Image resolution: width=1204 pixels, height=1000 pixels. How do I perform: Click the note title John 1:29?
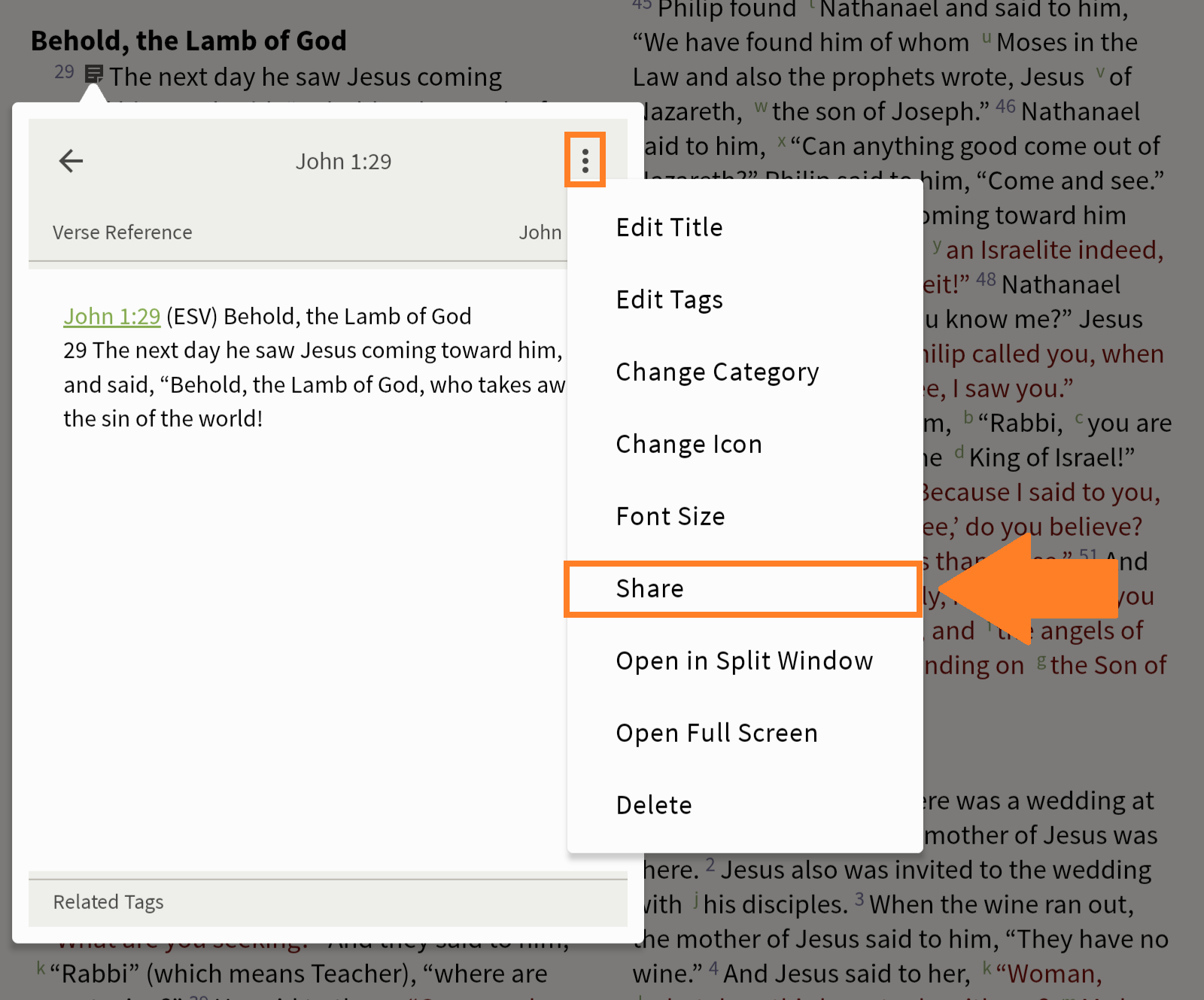point(343,162)
